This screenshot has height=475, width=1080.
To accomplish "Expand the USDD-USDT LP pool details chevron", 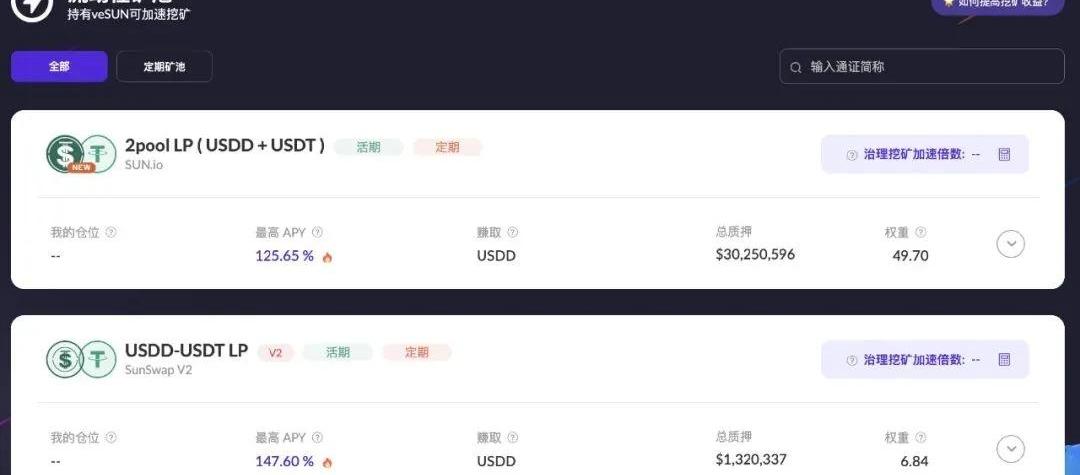I will (1010, 449).
